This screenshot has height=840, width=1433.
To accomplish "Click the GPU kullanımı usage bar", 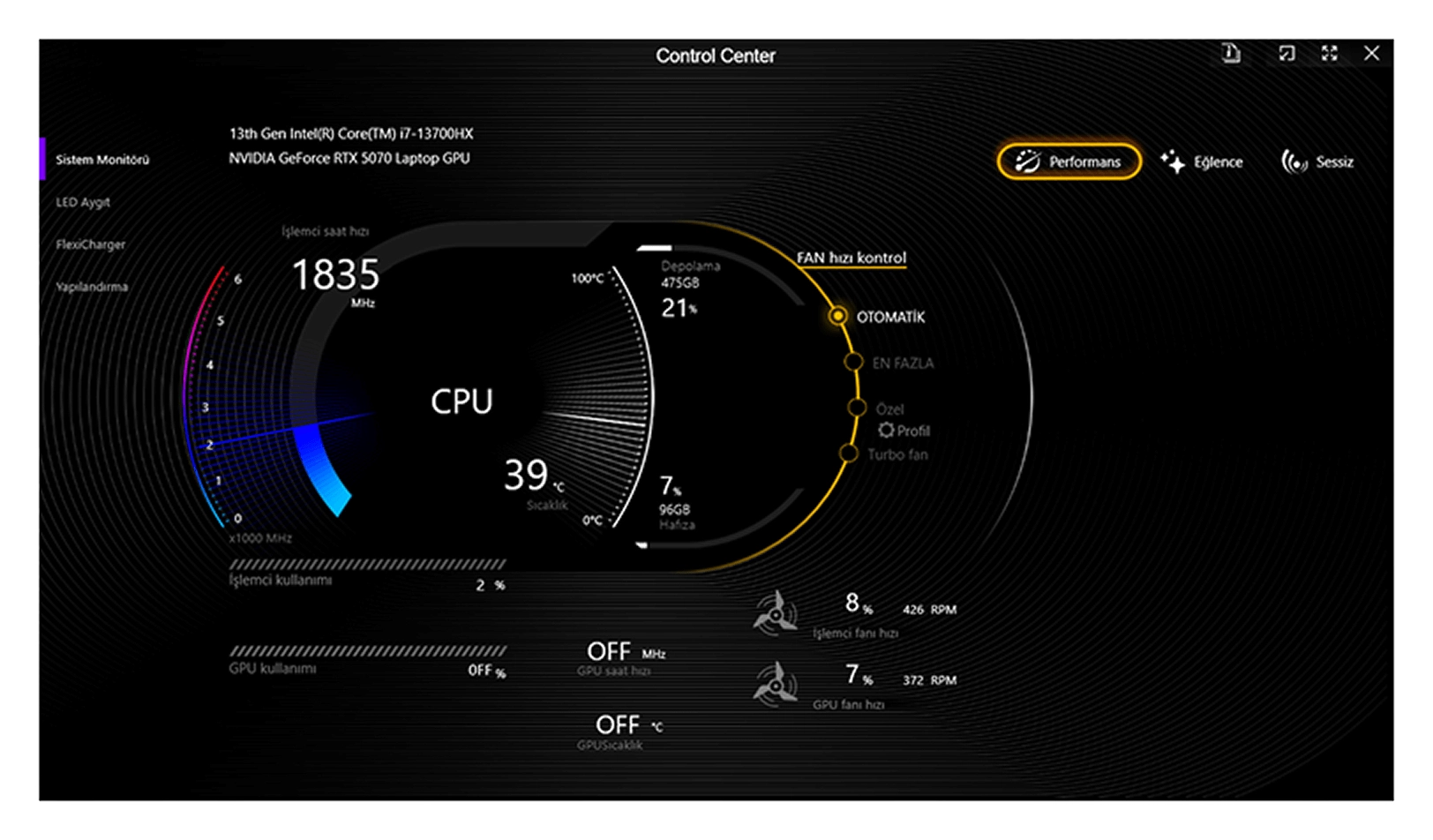I will (367, 651).
